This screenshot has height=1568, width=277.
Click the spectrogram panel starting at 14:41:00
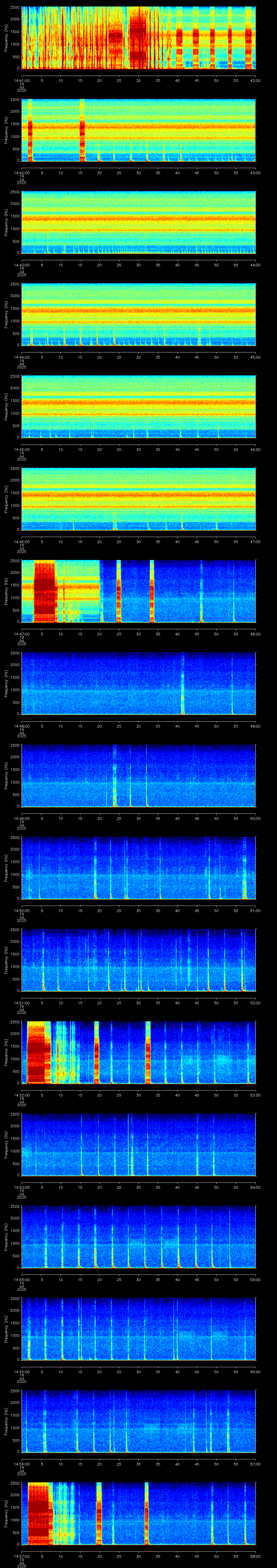[x=138, y=38]
